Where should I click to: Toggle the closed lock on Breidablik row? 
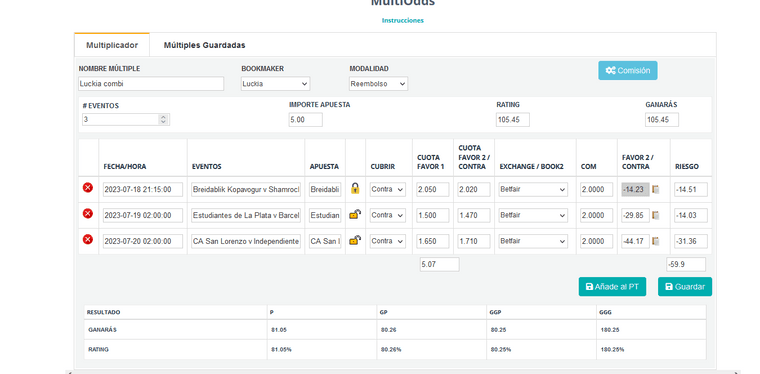click(355, 188)
